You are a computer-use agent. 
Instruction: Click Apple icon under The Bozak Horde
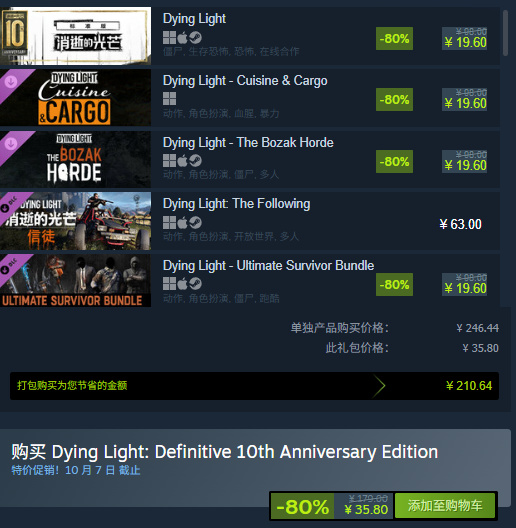(x=182, y=161)
